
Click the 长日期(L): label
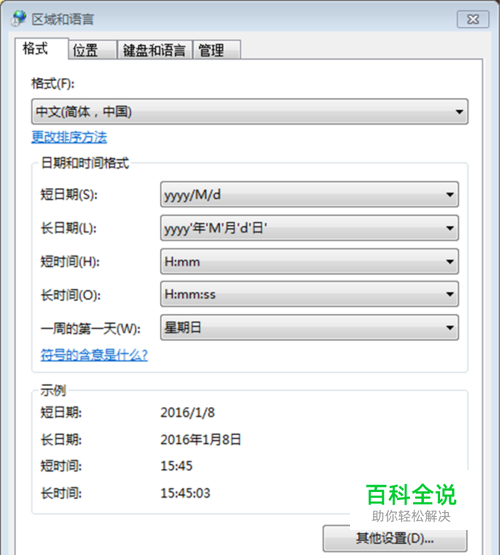tap(69, 228)
